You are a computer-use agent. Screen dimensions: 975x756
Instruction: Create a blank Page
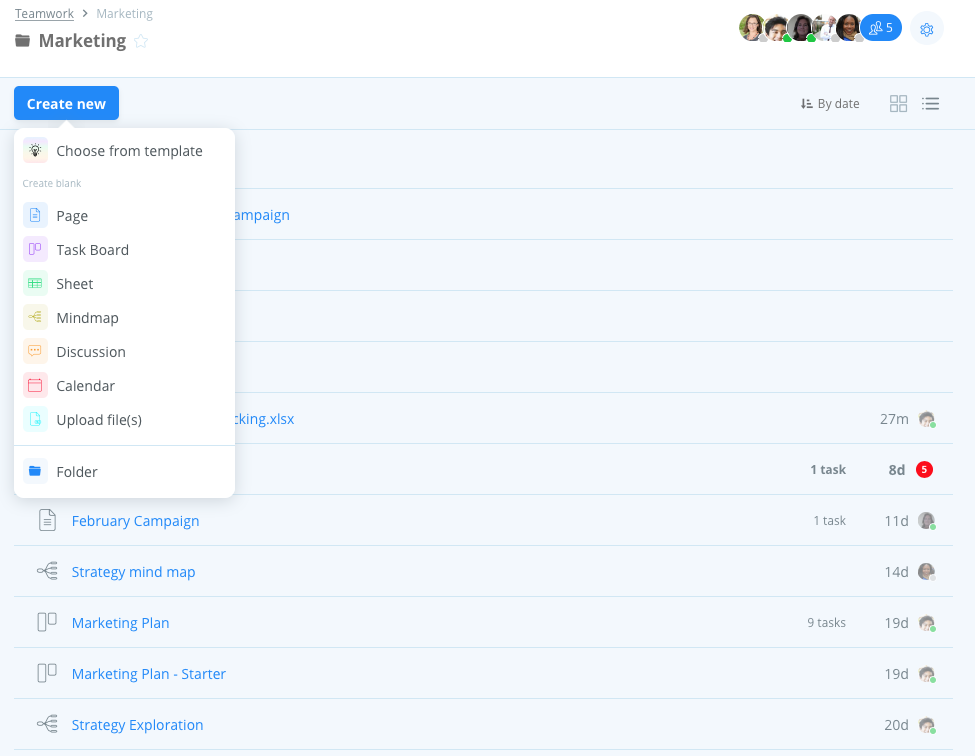click(72, 216)
